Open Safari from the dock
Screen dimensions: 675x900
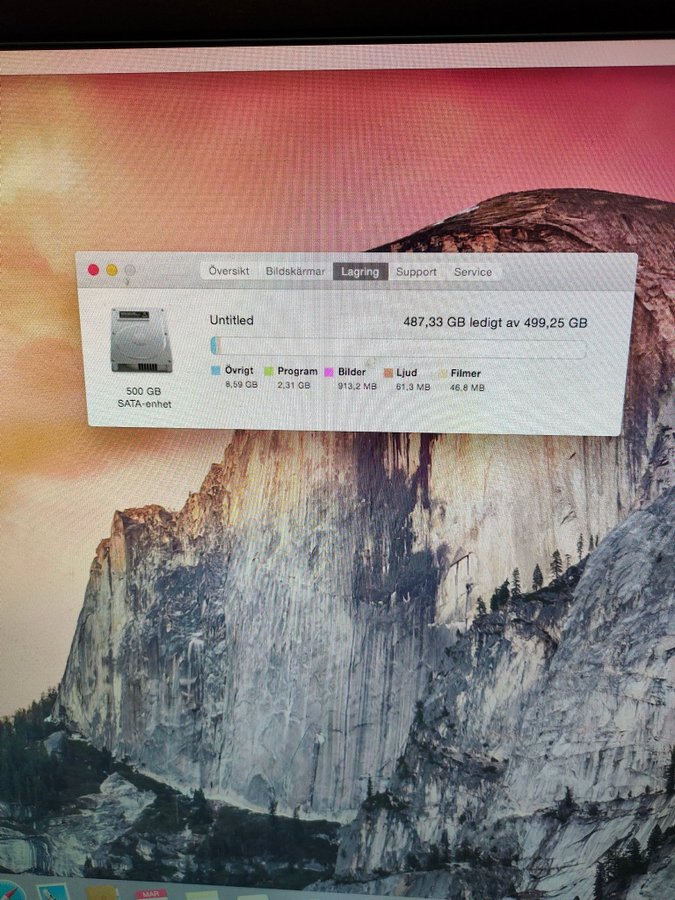pyautogui.click(x=10, y=891)
